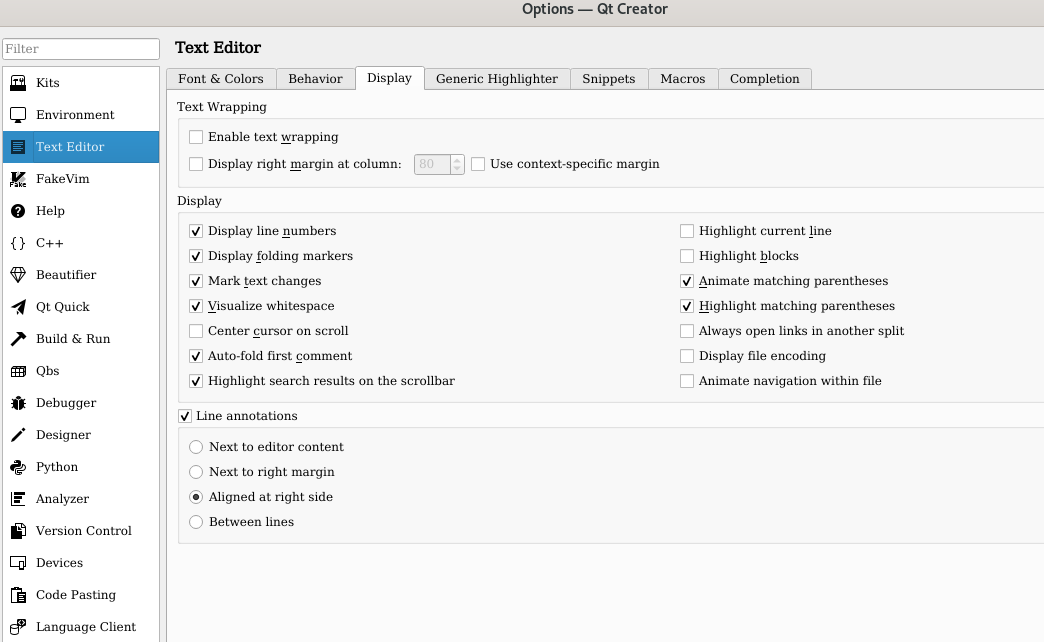Open Build & Run hammer icon

click(x=18, y=339)
